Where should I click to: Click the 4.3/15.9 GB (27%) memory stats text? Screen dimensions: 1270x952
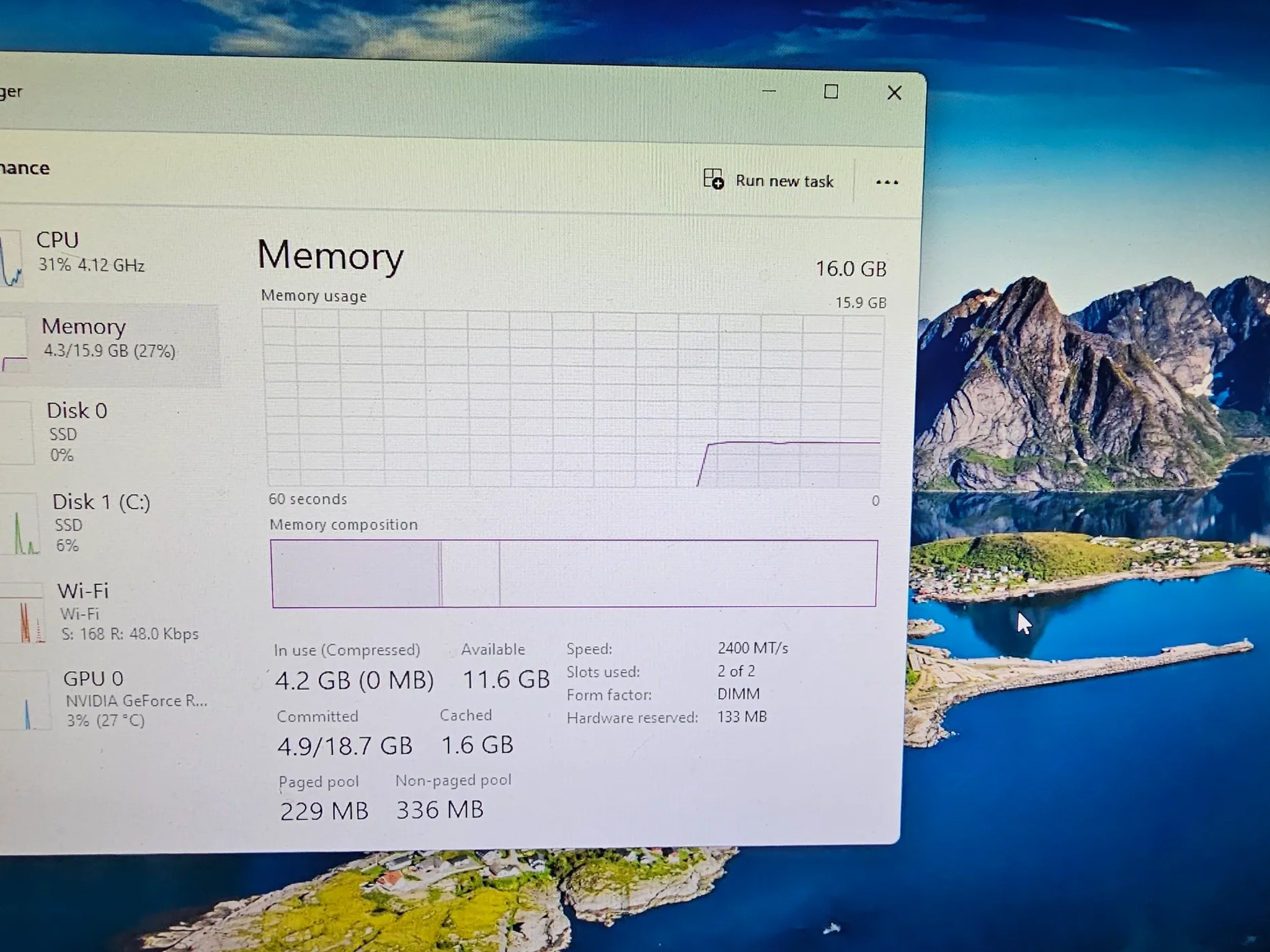click(109, 351)
